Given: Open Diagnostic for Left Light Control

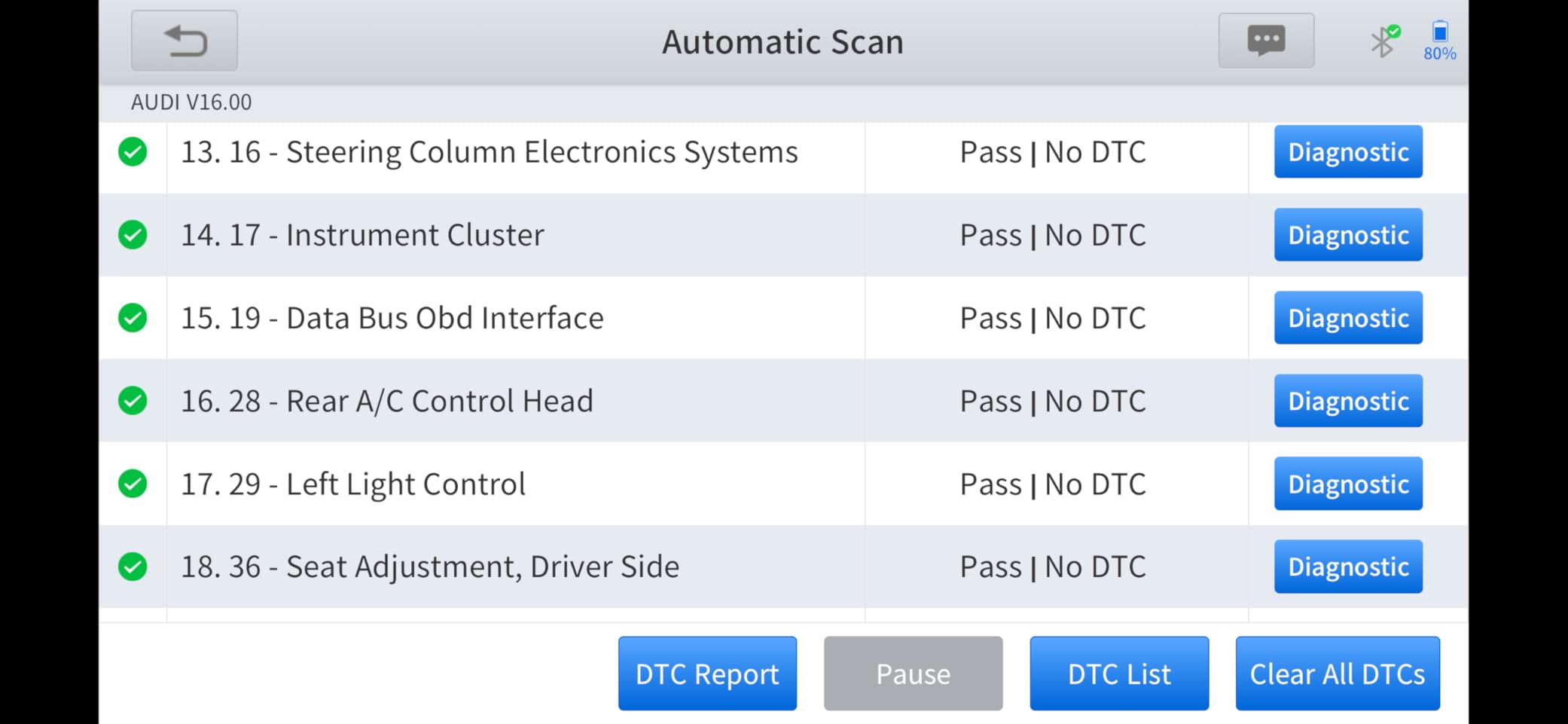Looking at the screenshot, I should [x=1348, y=483].
